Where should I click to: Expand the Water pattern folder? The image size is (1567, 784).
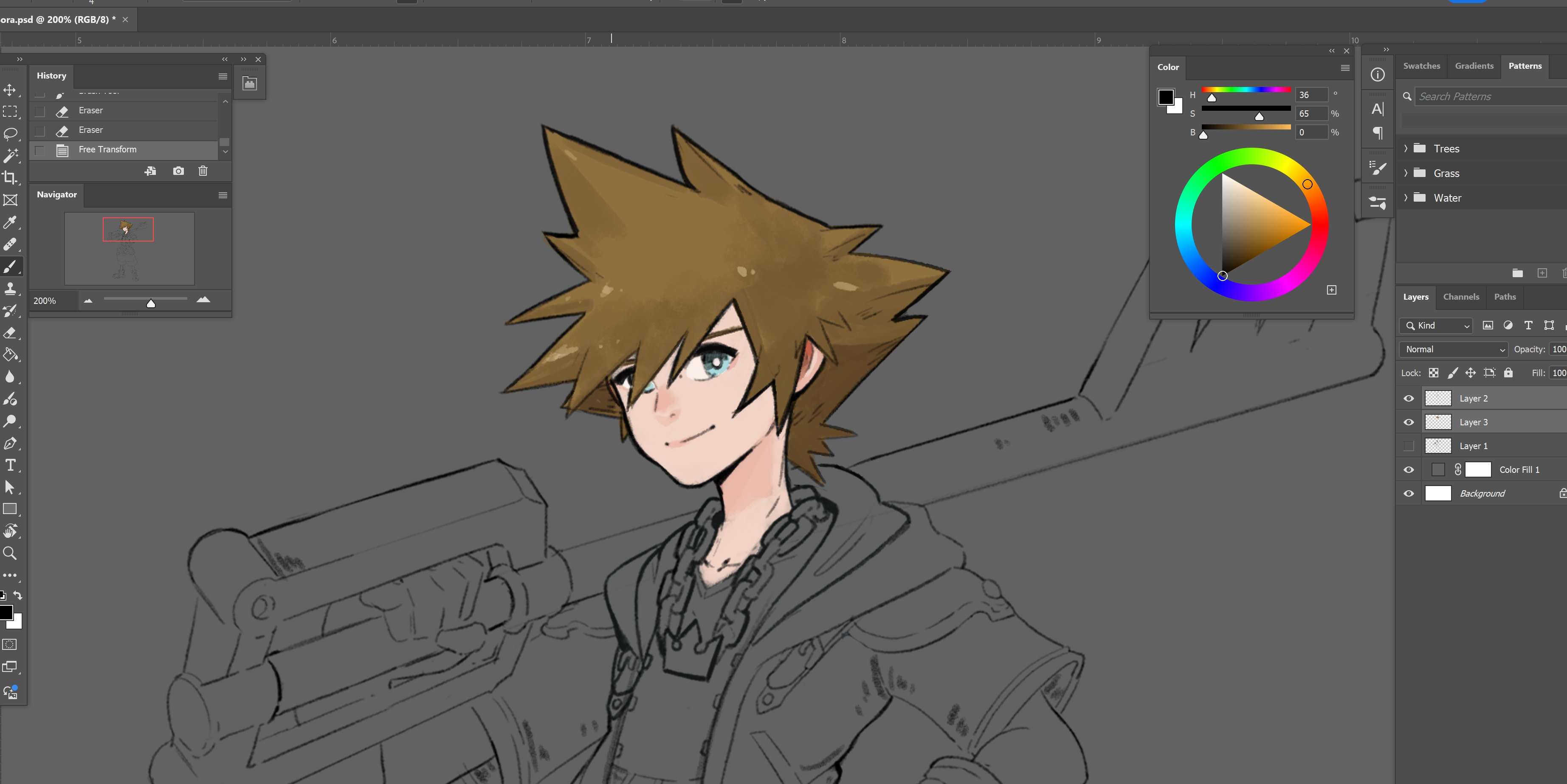pos(1406,198)
